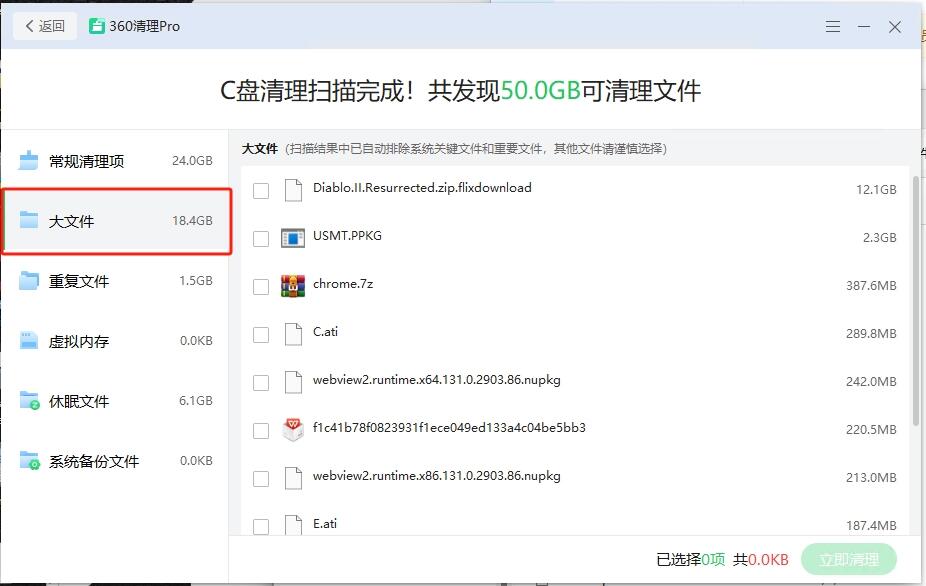Click the 重复文件 folder icon
Screen dimensions: 926x586
(28, 280)
